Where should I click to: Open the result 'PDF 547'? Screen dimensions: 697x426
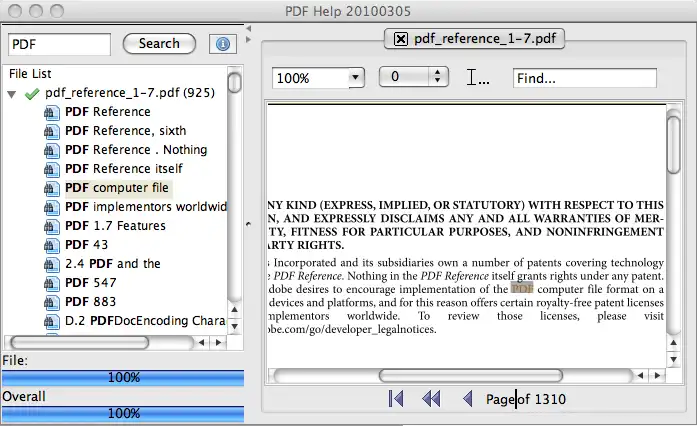90,283
